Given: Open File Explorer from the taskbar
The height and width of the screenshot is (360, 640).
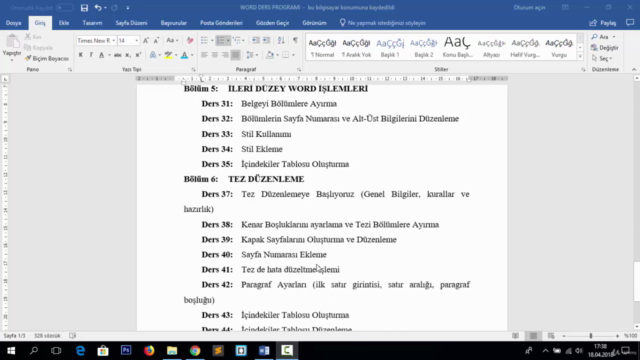Looking at the screenshot, I should click(x=172, y=350).
